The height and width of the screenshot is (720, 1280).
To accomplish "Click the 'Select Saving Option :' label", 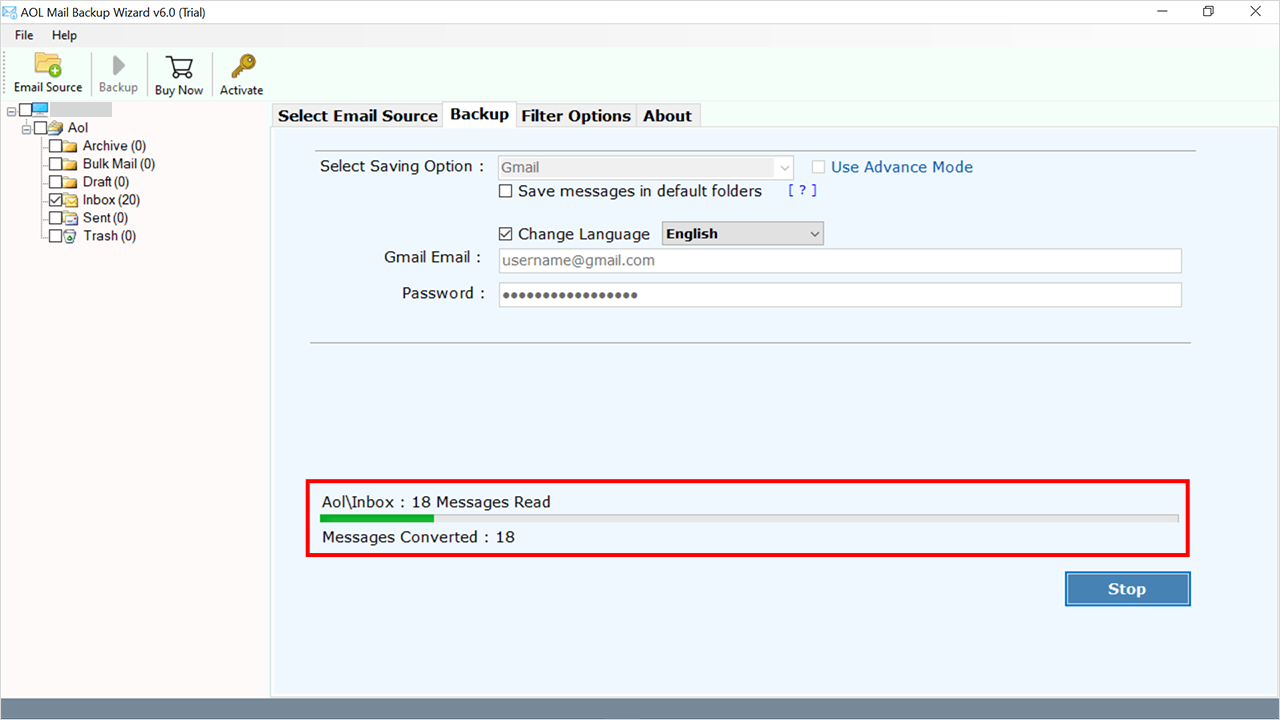I will pos(402,166).
